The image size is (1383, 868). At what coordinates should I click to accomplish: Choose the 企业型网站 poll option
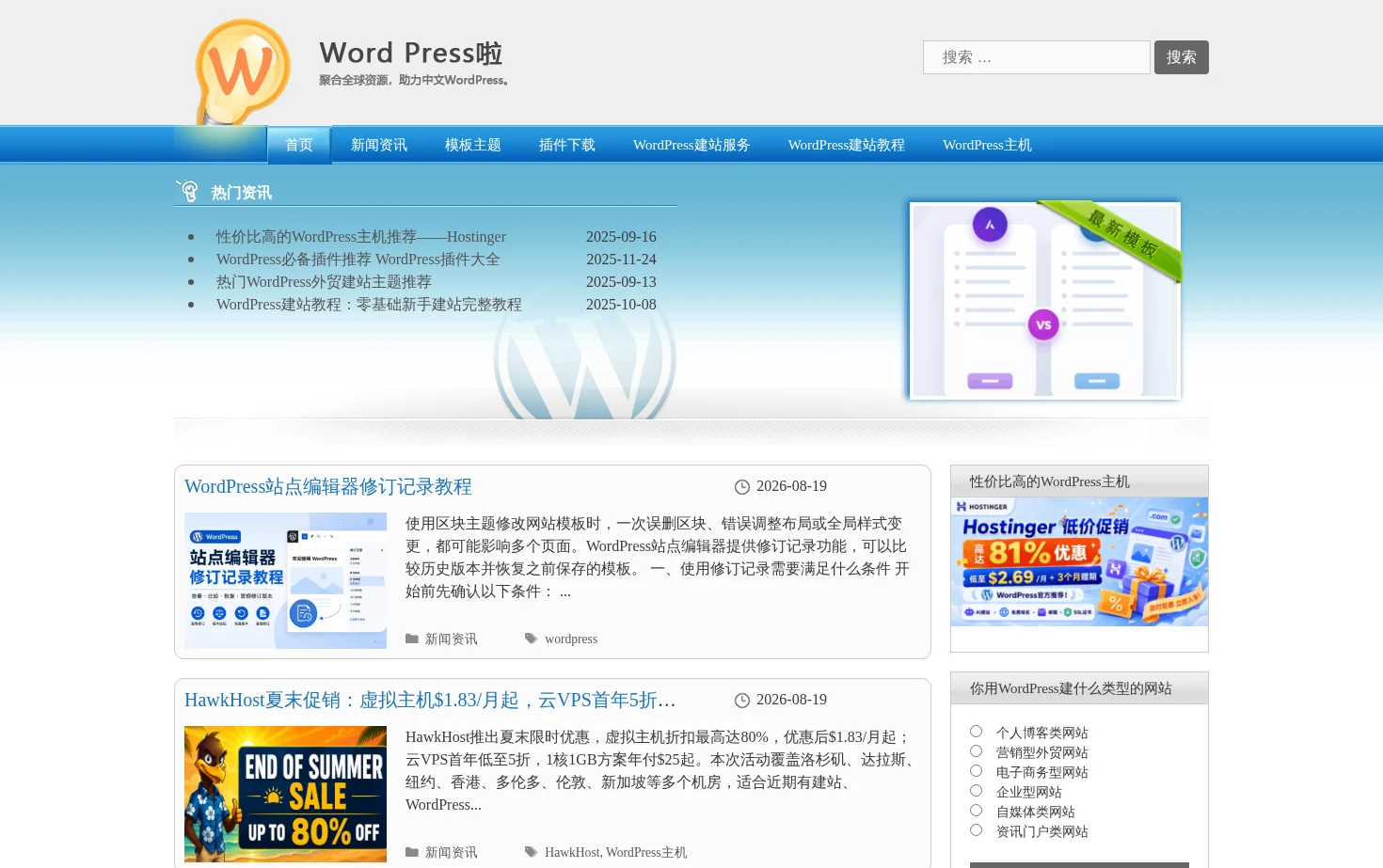click(x=976, y=791)
